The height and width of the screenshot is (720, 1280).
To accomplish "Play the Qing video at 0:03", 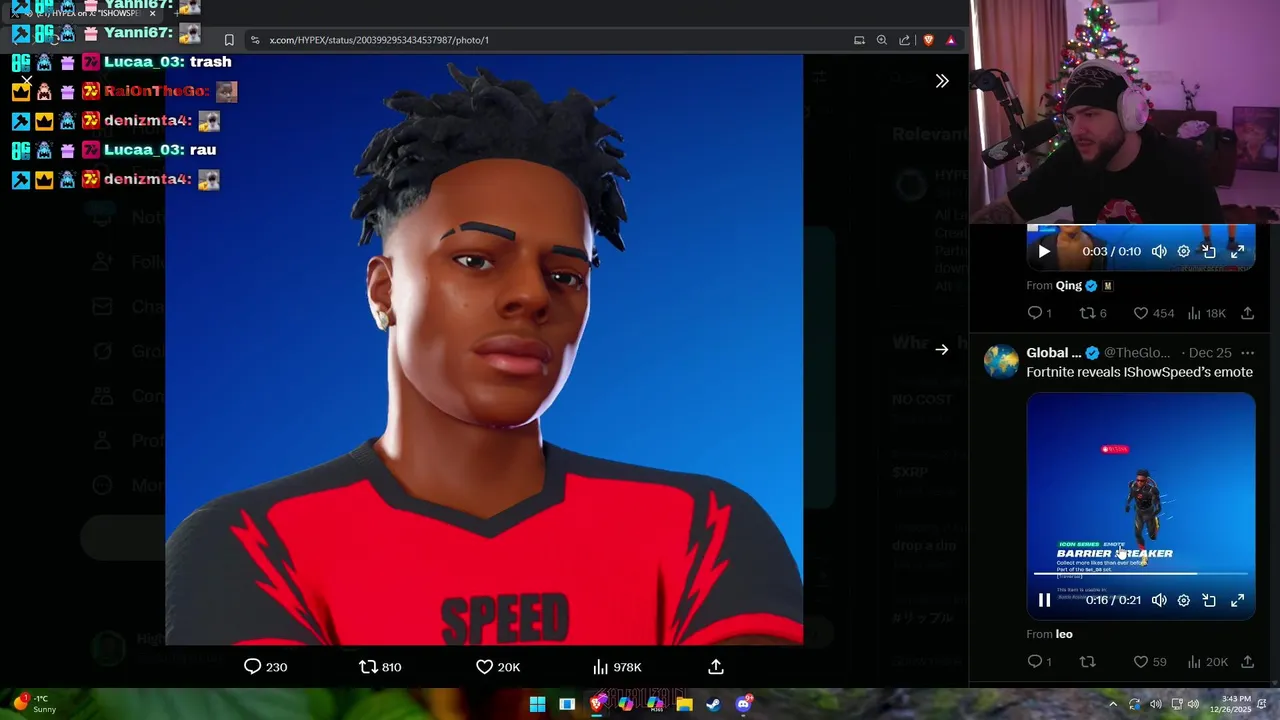I will point(1044,252).
